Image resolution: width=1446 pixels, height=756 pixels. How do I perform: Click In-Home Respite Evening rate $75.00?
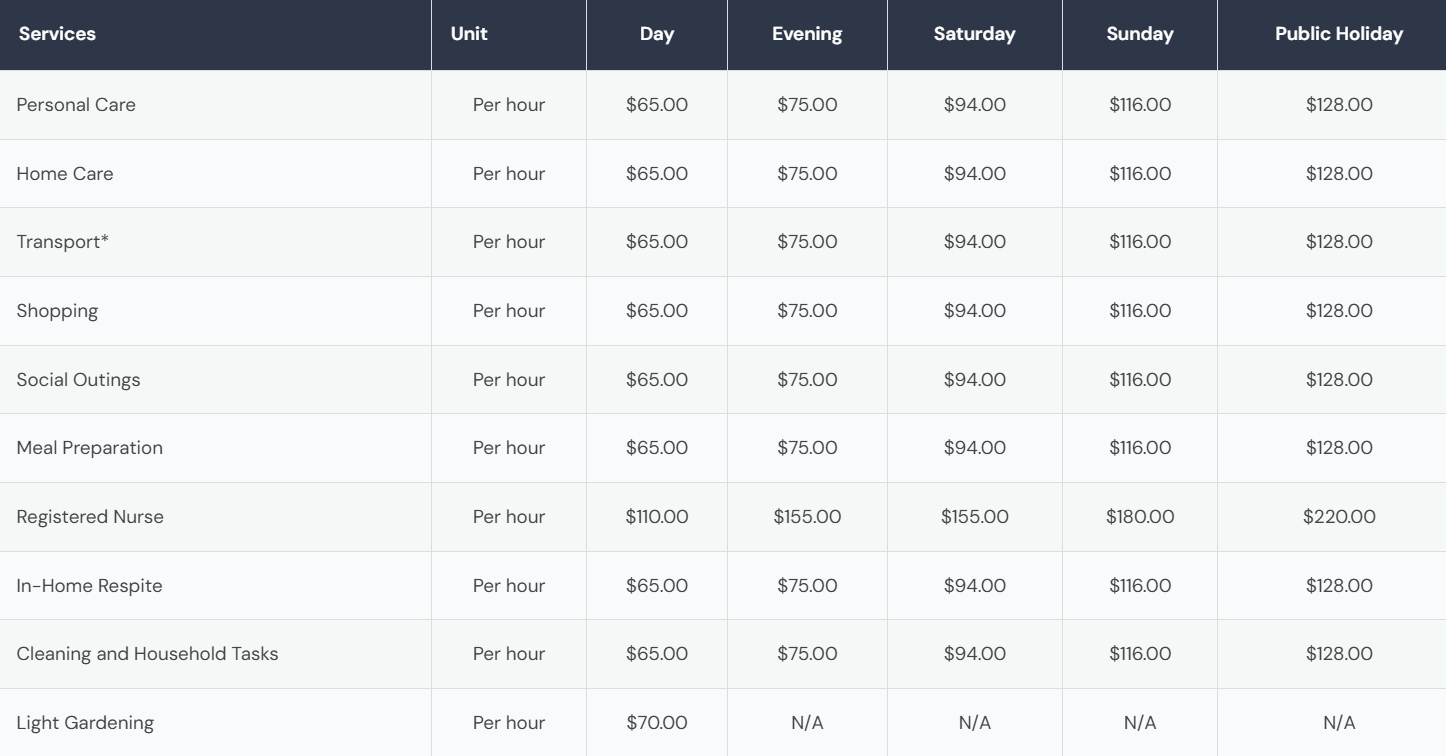(807, 586)
